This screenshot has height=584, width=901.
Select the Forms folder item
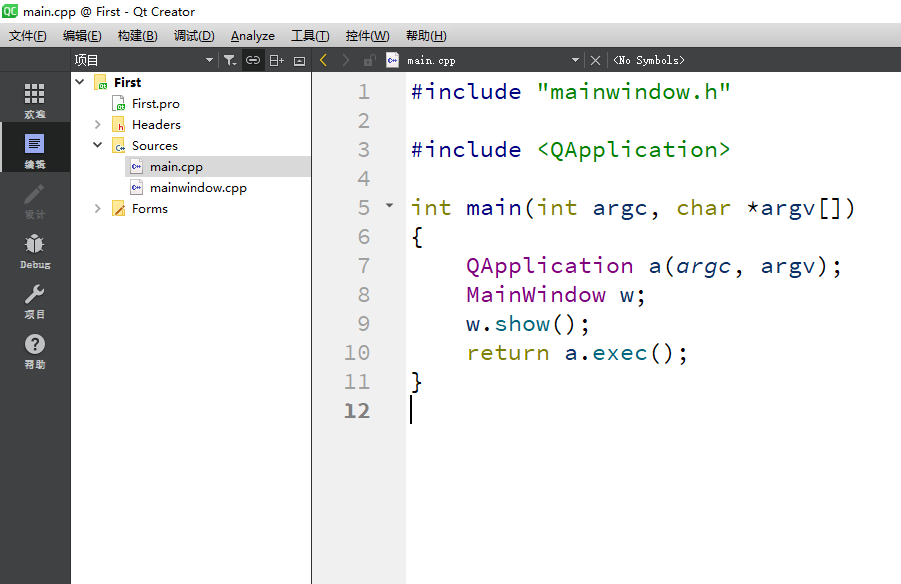[x=150, y=209]
